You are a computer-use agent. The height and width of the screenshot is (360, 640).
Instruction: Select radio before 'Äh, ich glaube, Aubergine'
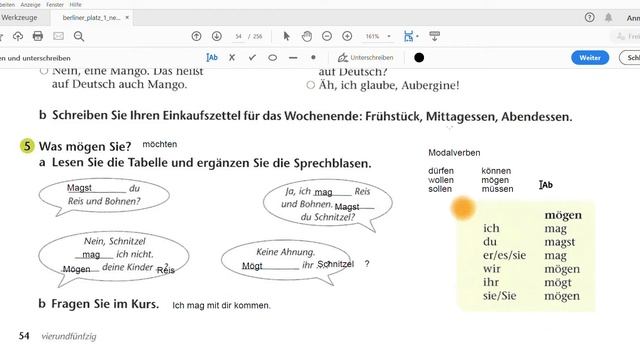[x=311, y=85]
